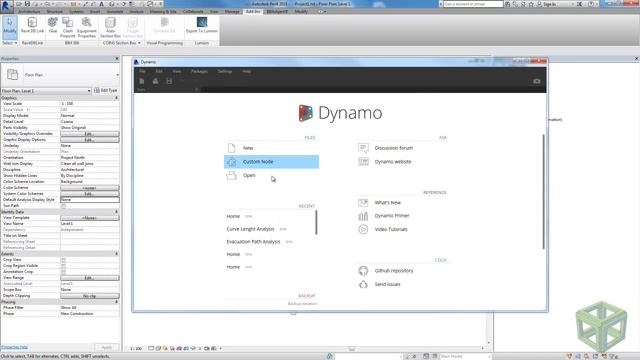Click the View Range Edit button
The height and width of the screenshot is (360, 640).
click(x=90, y=278)
